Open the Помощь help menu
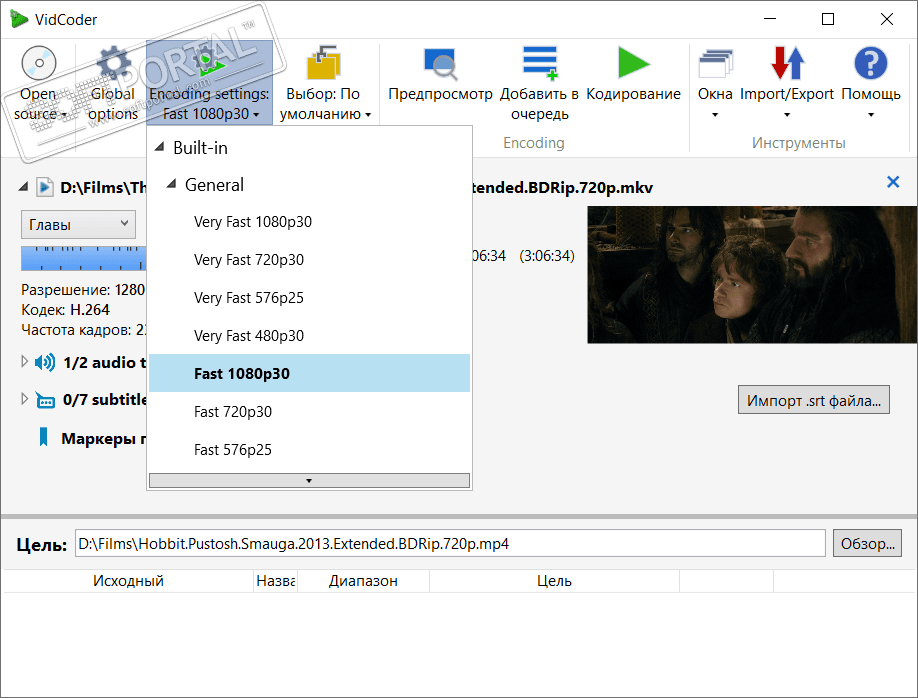918x698 pixels. 871,83
